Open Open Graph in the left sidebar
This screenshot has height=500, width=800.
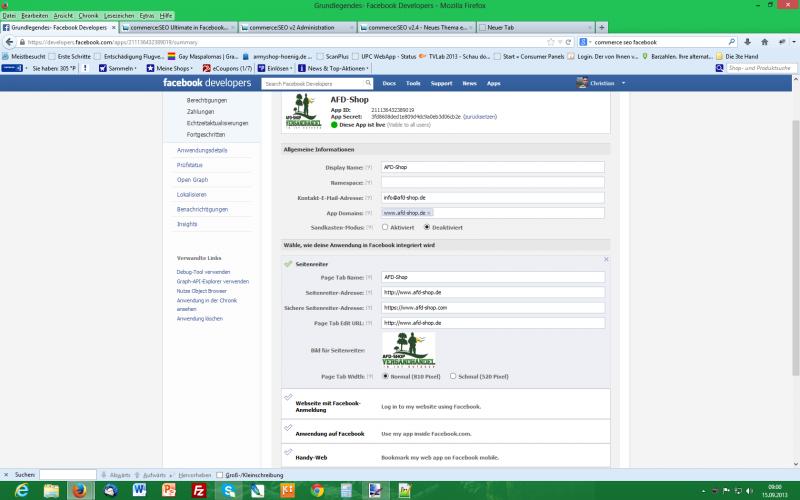pyautogui.click(x=191, y=180)
